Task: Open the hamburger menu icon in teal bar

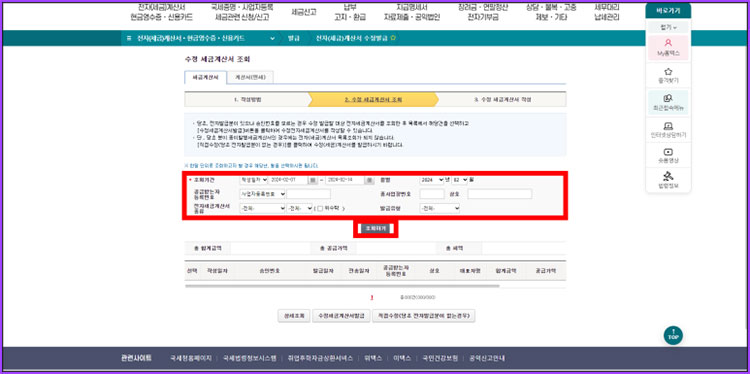Action: coord(129,38)
